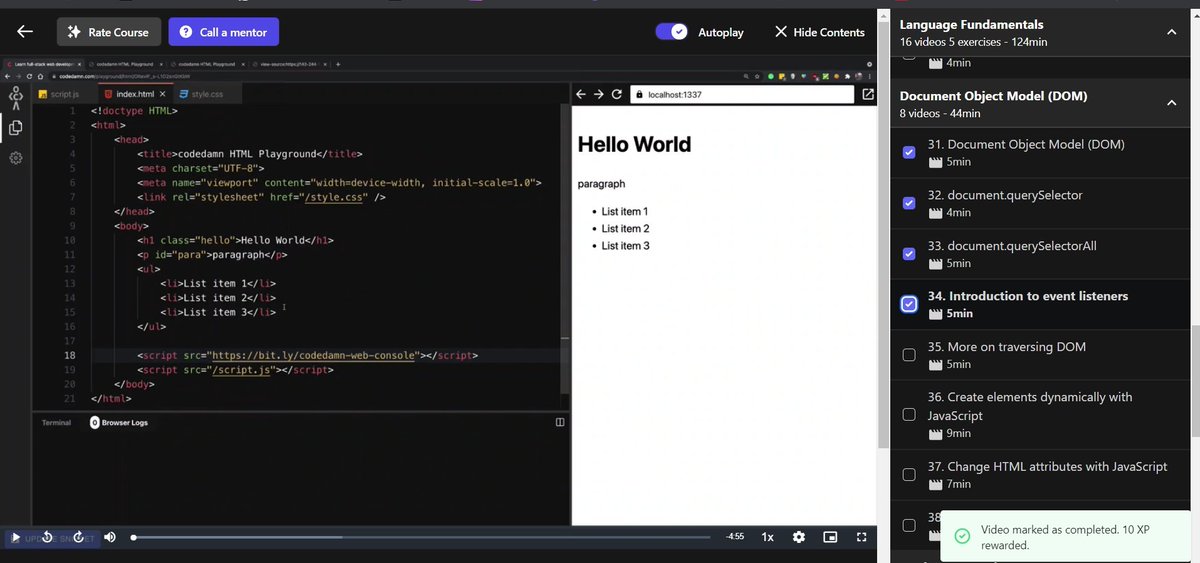Open lesson 31. Document Object Model (DOM)
Viewport: 1200px width, 563px height.
click(x=1026, y=144)
